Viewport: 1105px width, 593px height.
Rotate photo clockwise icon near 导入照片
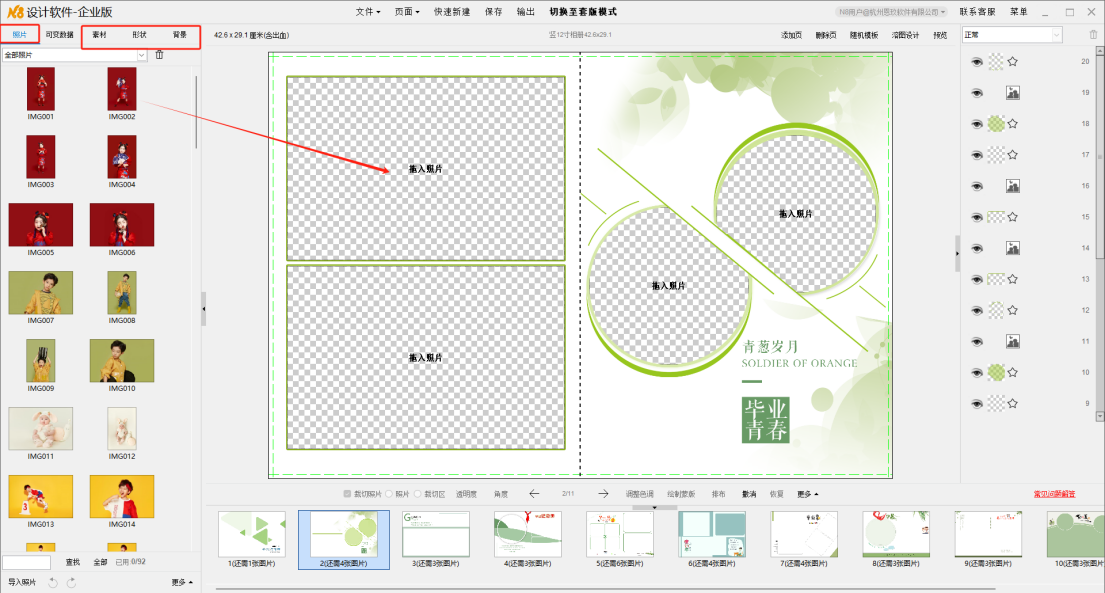point(71,582)
